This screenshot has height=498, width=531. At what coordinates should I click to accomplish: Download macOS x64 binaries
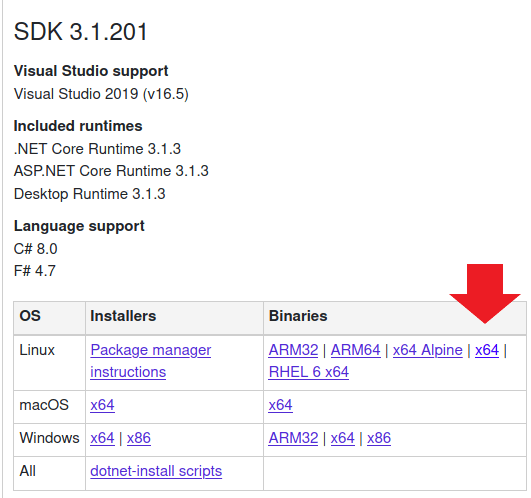click(280, 405)
